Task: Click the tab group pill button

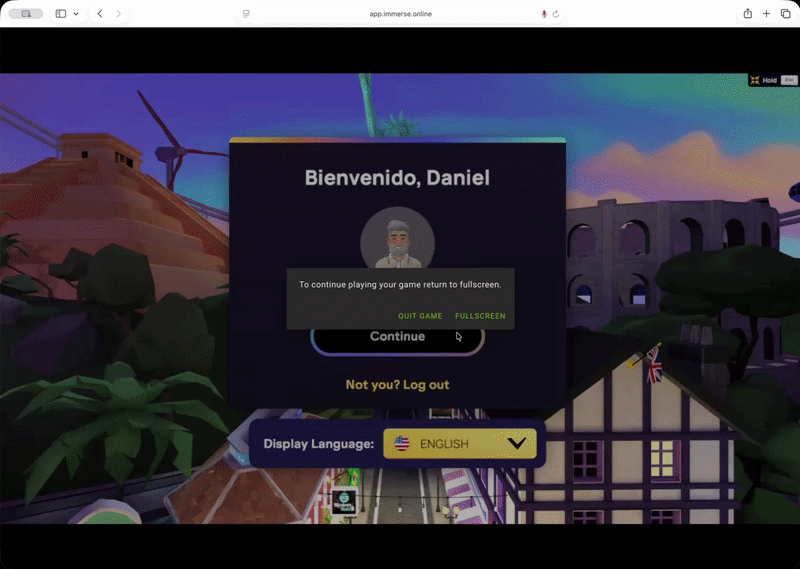Action: pos(25,14)
